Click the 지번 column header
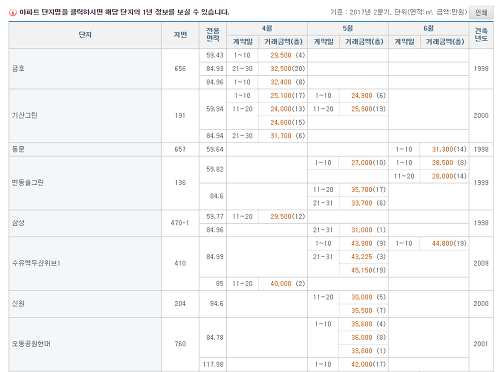This screenshot has height=372, width=500. [x=180, y=35]
